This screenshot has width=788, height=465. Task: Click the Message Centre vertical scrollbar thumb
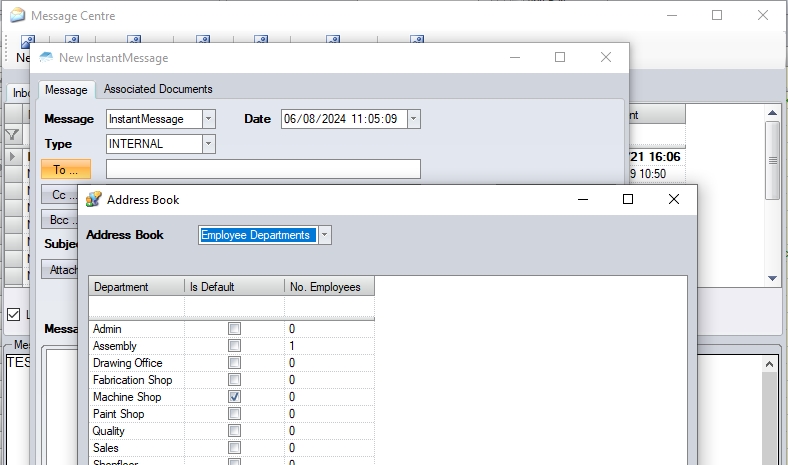pos(771,159)
